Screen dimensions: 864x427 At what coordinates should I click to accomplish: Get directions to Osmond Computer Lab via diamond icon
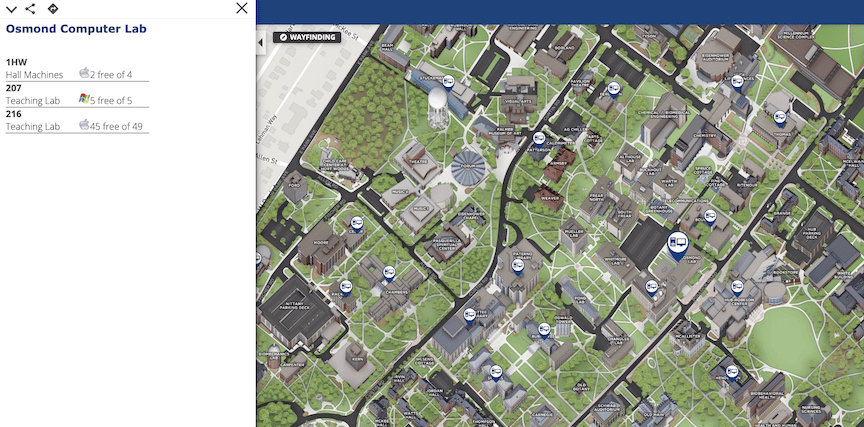52,8
